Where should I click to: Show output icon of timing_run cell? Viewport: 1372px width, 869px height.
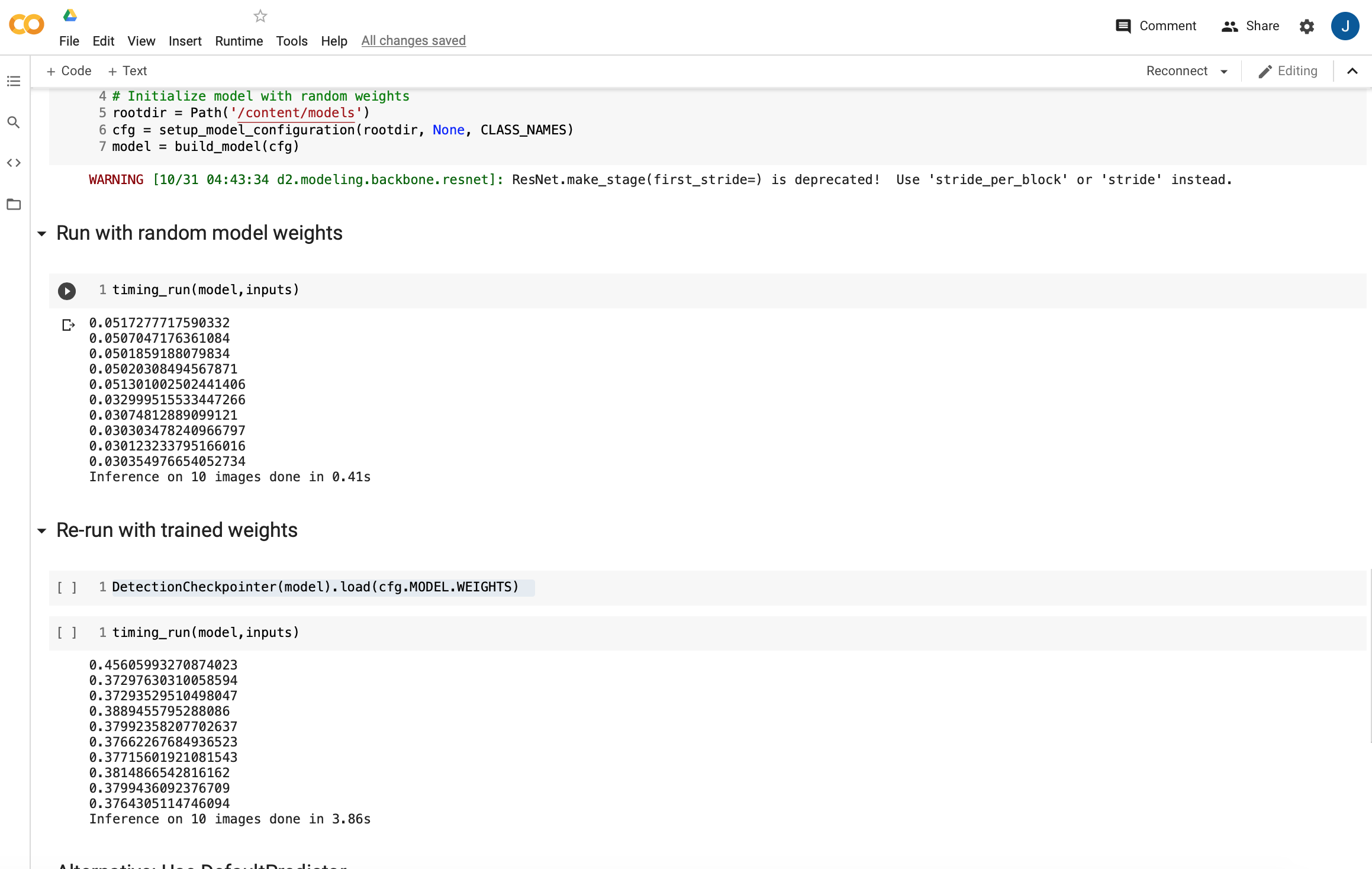coord(68,324)
